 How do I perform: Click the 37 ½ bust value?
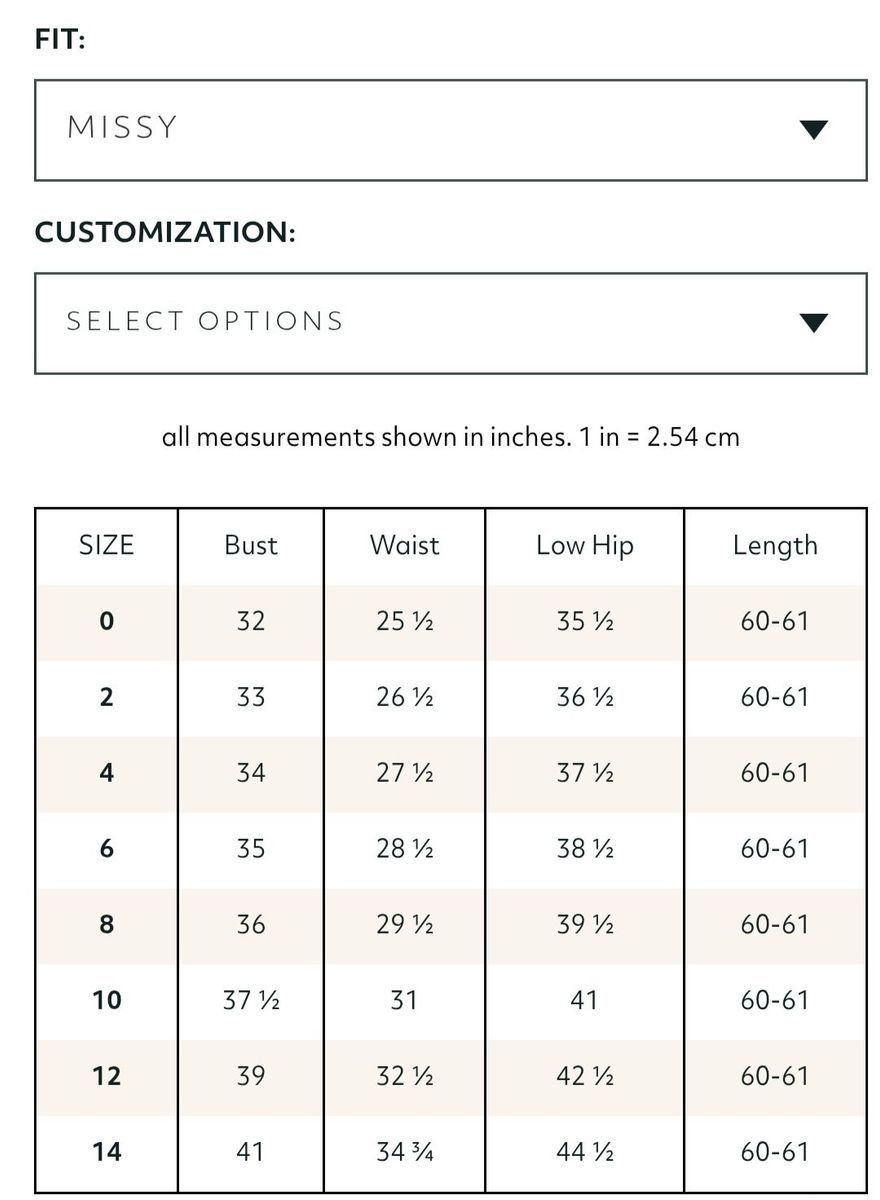tap(251, 1000)
